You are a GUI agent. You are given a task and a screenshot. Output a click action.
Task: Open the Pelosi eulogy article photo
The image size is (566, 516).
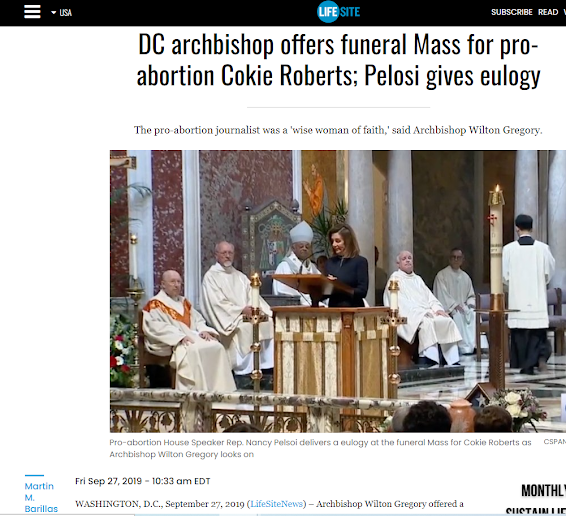tap(338, 291)
